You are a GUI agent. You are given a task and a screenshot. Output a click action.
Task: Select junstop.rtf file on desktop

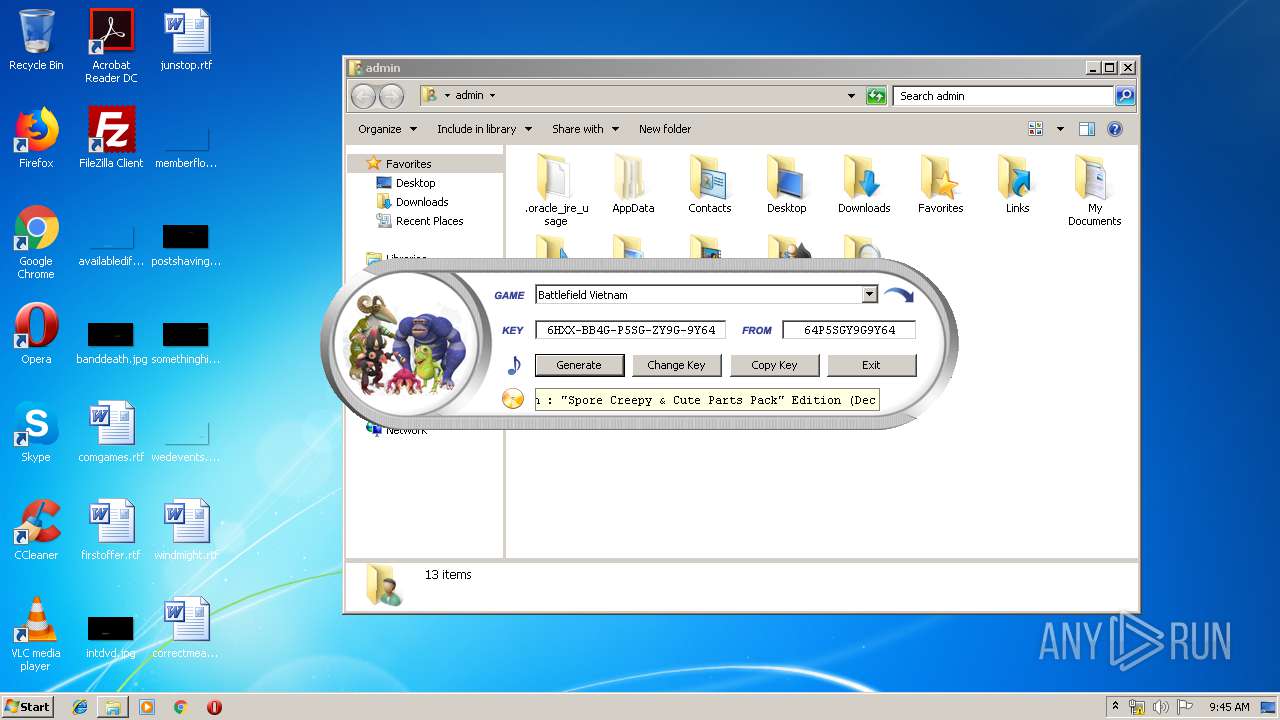186,40
